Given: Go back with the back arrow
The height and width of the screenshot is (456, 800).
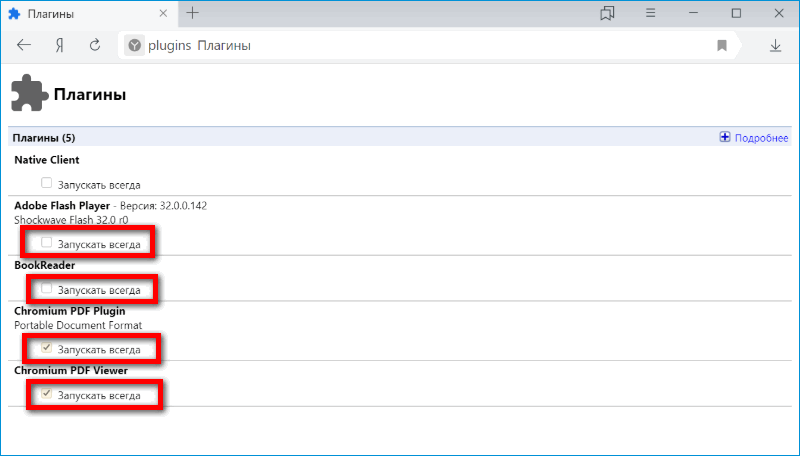Looking at the screenshot, I should point(24,45).
